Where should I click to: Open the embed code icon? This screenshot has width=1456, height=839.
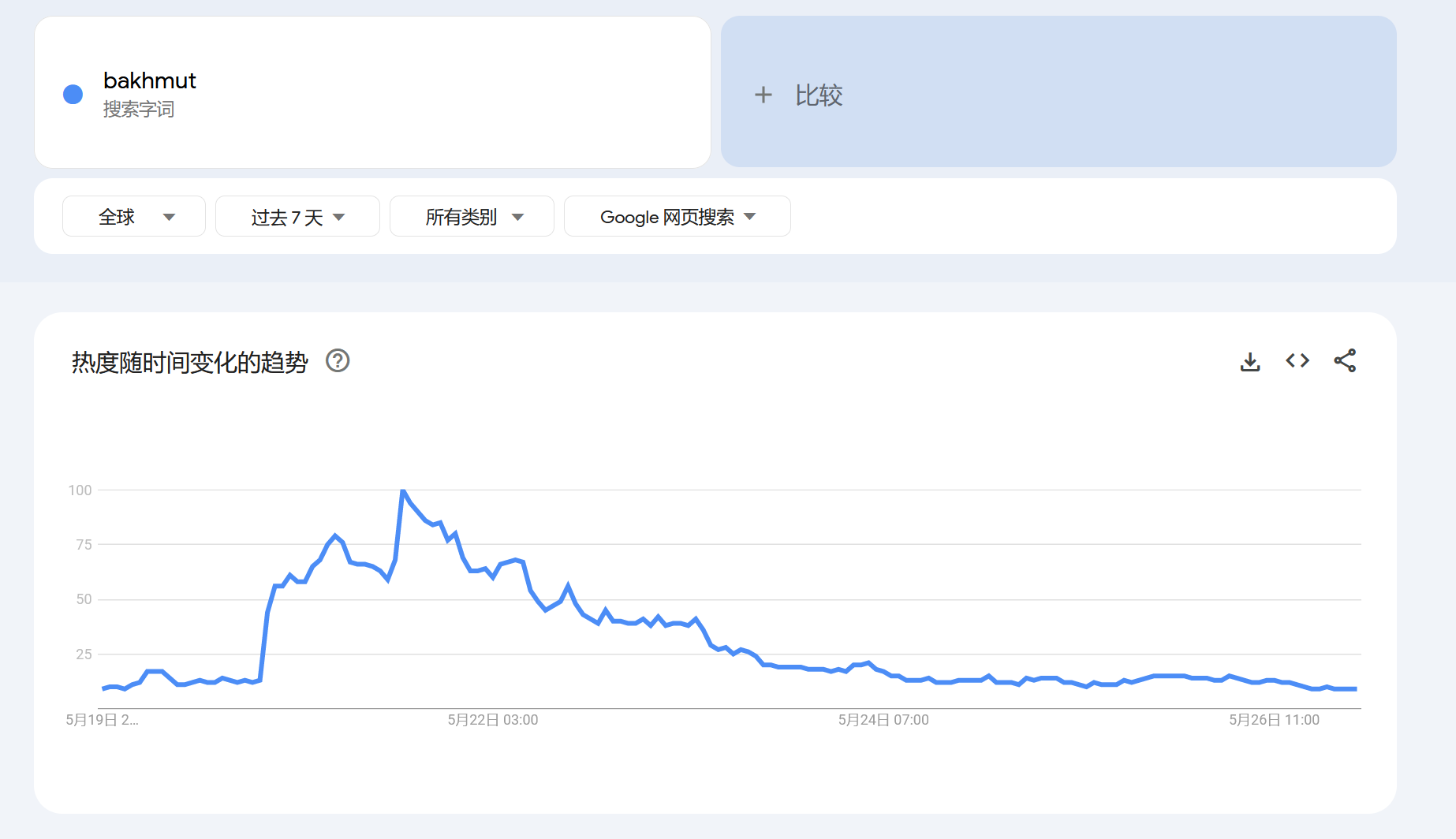[1297, 361]
